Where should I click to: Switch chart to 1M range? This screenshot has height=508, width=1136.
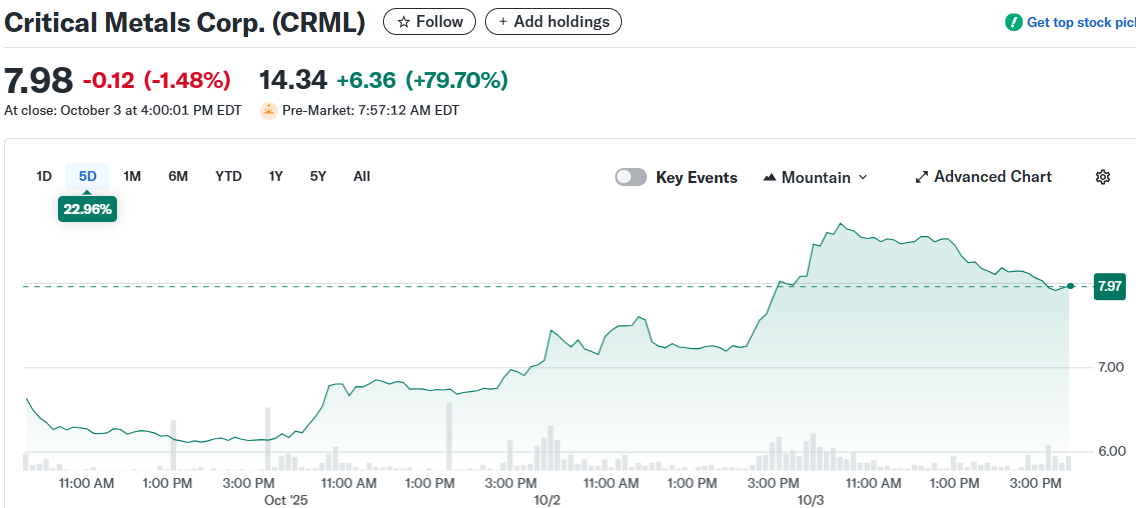pyautogui.click(x=132, y=176)
